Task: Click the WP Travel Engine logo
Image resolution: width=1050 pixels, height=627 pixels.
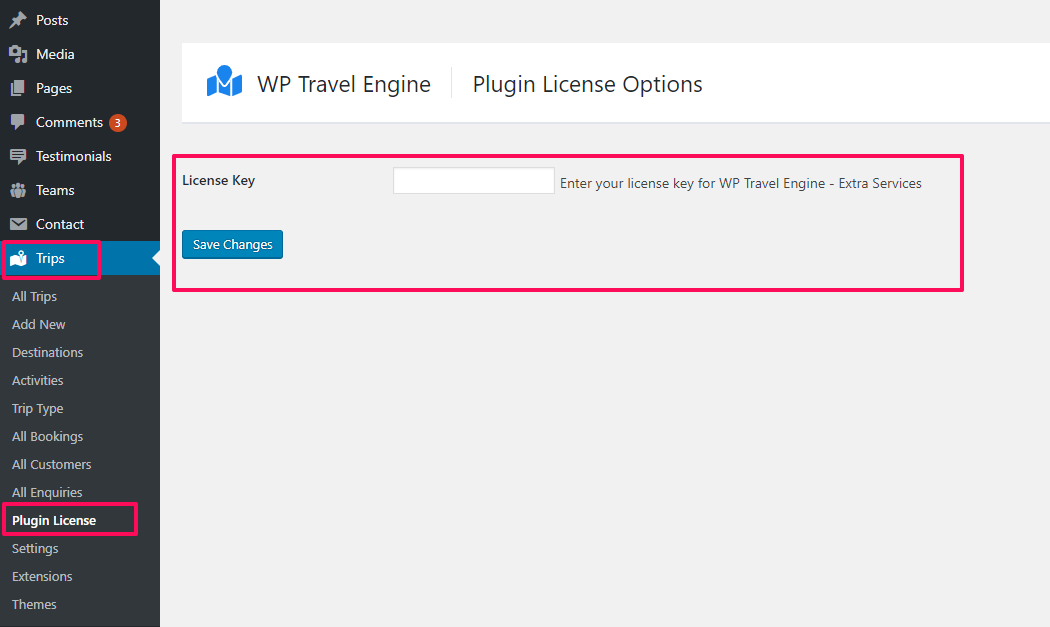Action: click(x=224, y=82)
